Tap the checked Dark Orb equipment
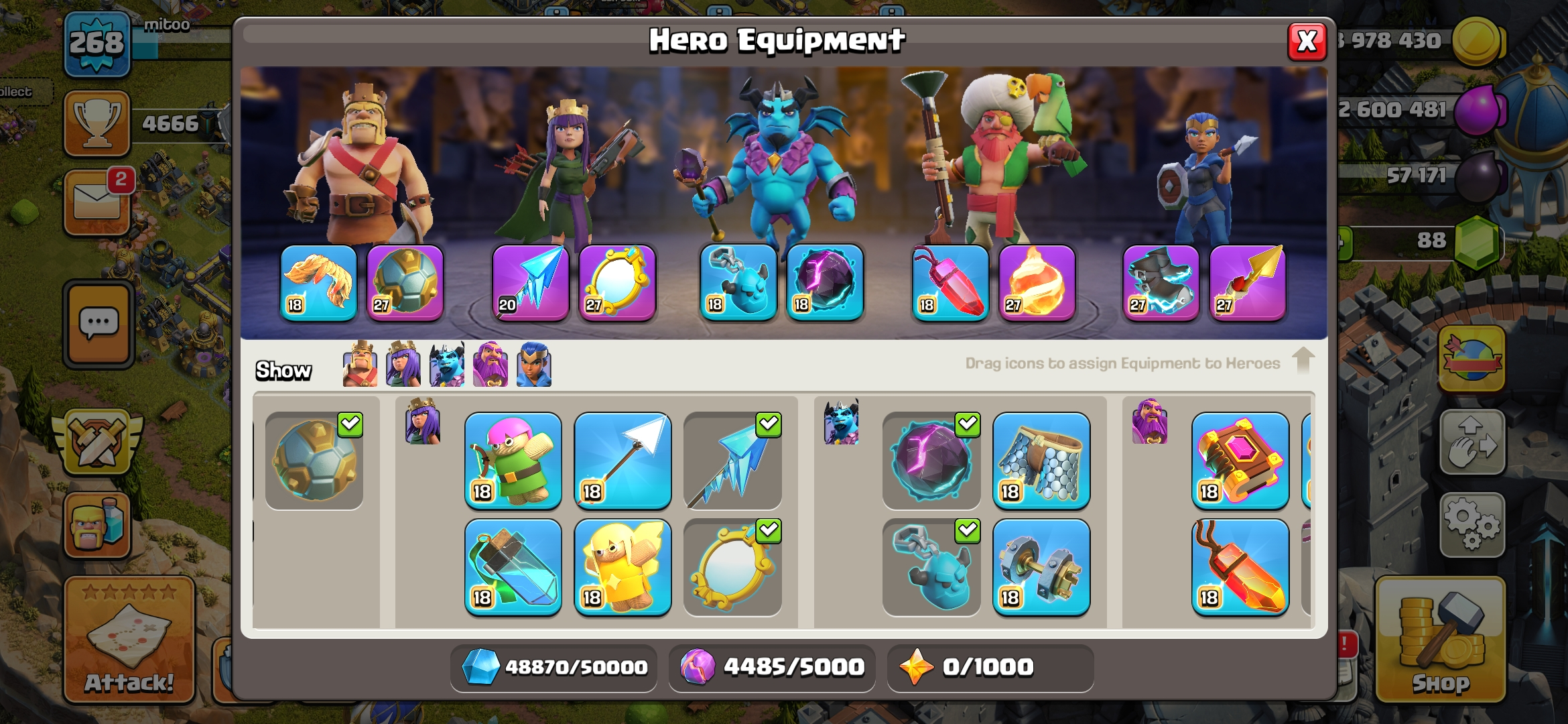 click(931, 461)
